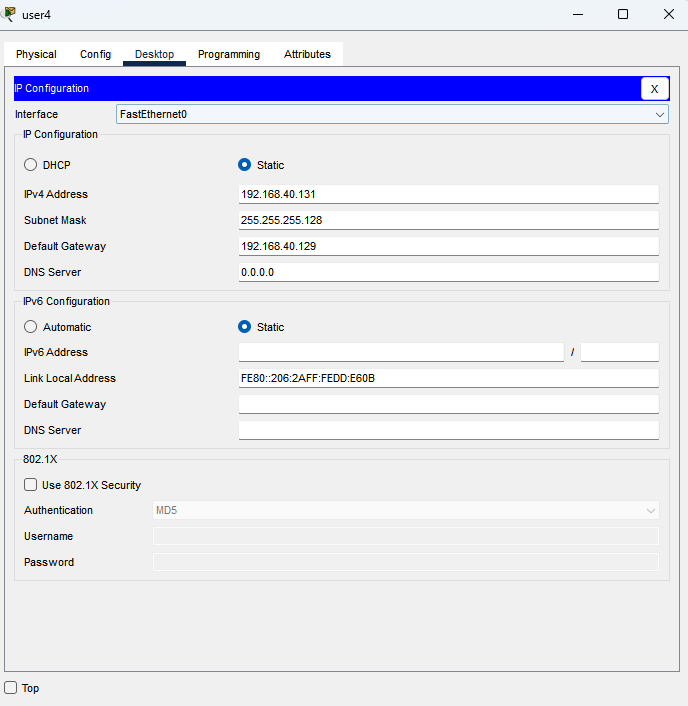This screenshot has width=688, height=706.
Task: Switch to the Physical tab
Action: 36,54
